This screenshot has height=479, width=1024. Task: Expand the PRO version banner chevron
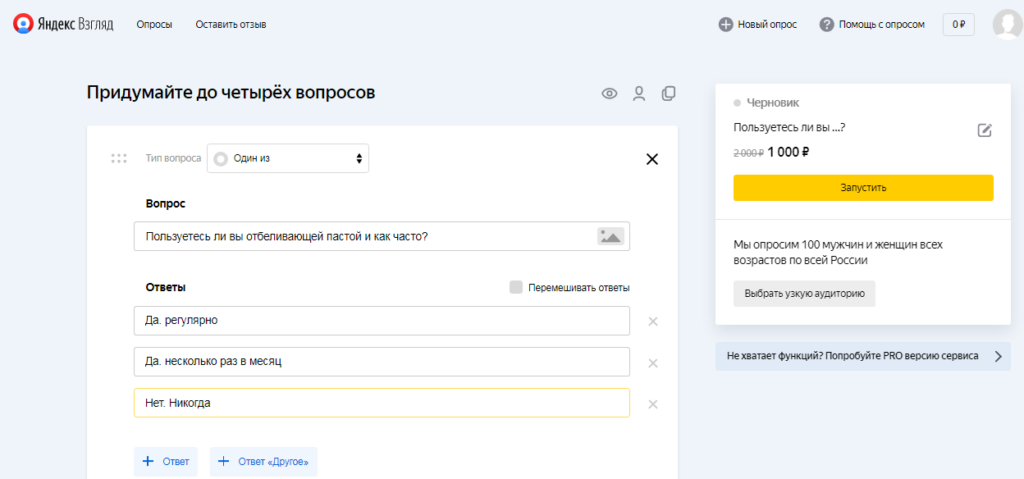[997, 356]
